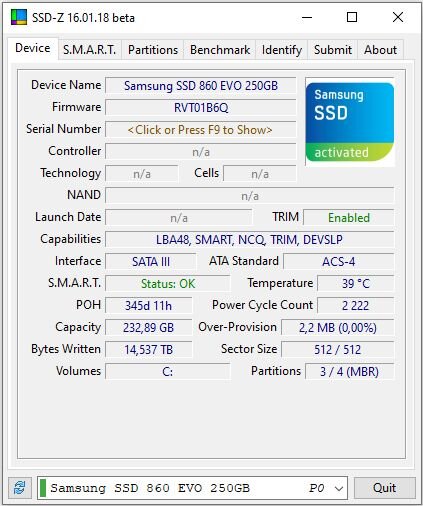Click the TRIM Enabled value

[349, 218]
